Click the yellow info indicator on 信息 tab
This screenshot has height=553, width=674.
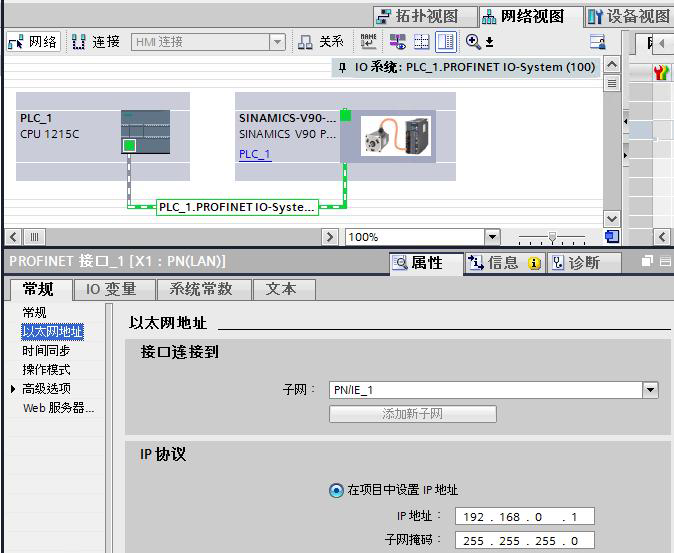(x=534, y=263)
